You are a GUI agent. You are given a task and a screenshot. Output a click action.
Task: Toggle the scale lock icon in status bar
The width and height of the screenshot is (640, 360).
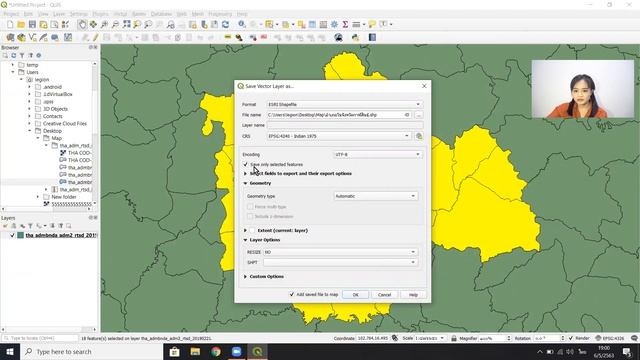[453, 338]
